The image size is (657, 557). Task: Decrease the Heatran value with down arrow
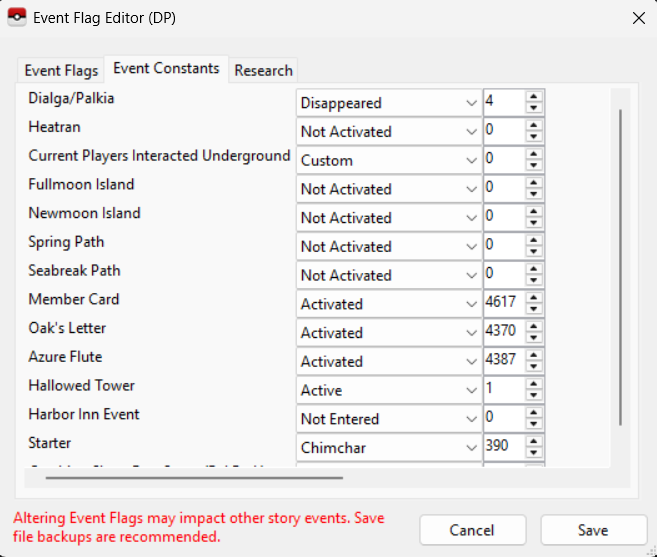click(x=534, y=137)
